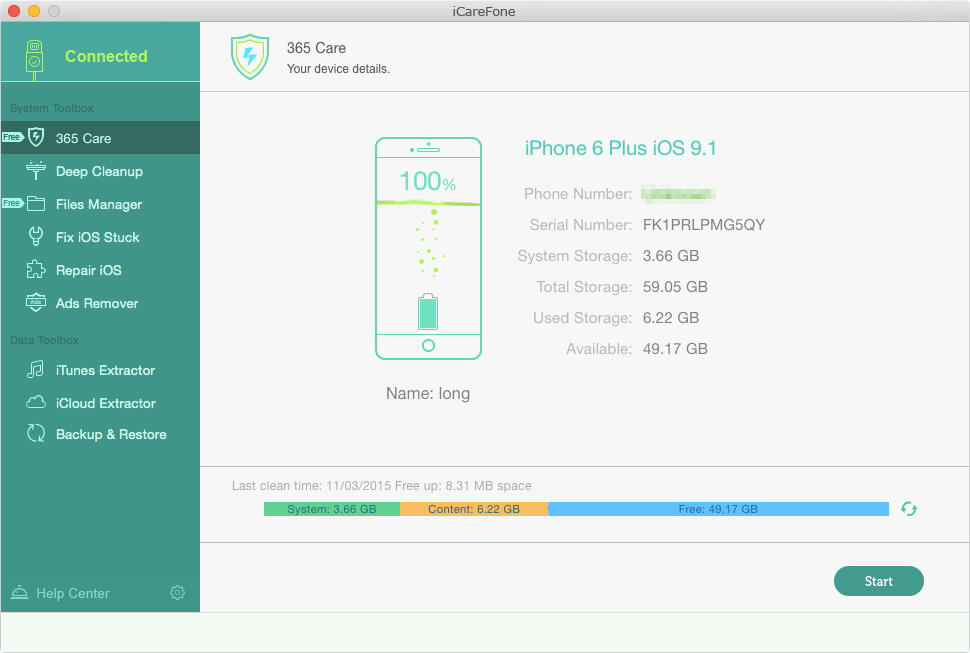
Task: Click the blurred phone number value
Action: pos(679,194)
